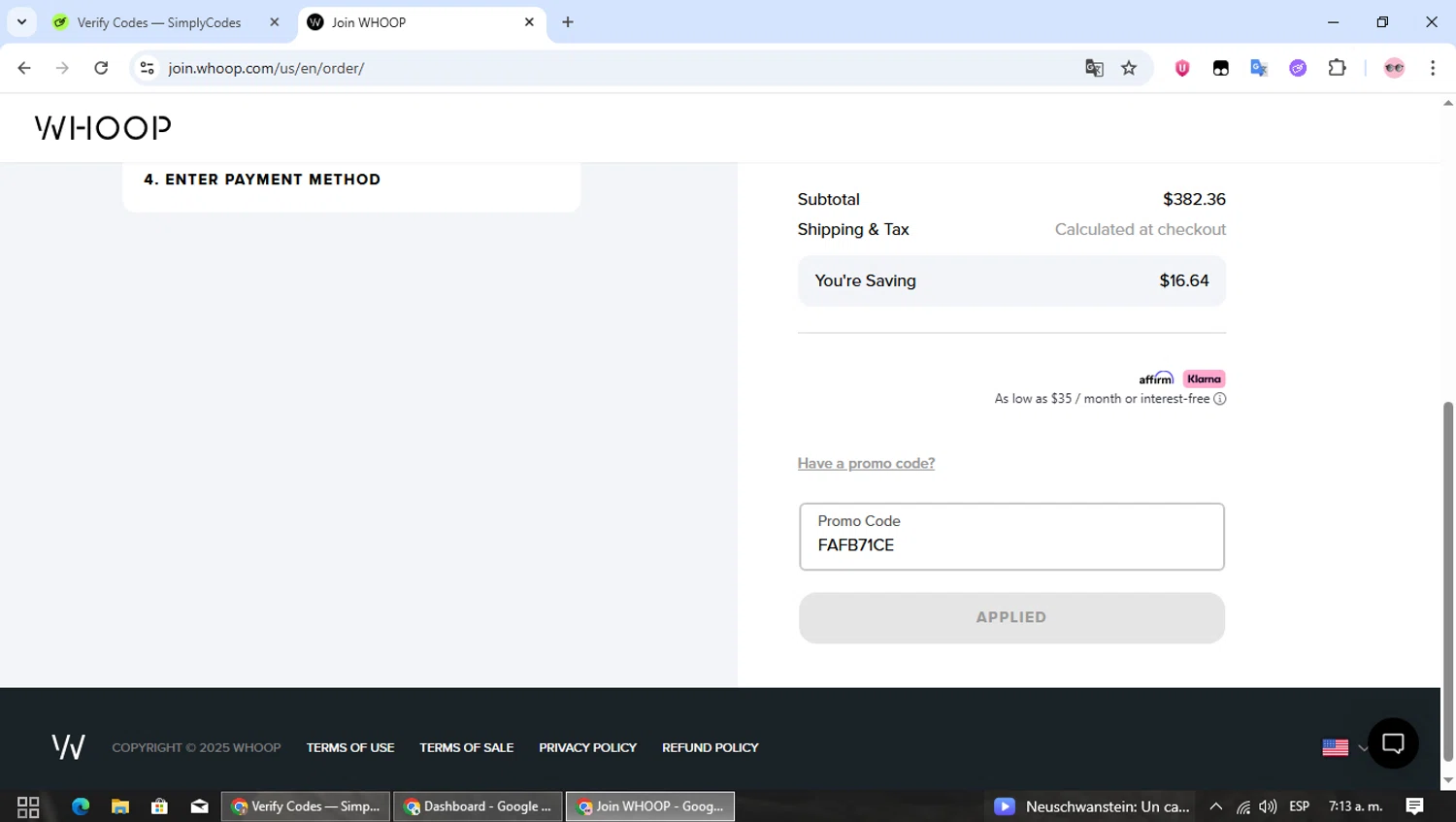The width and height of the screenshot is (1456, 822).
Task: Open the Refund Policy link
Action: pyautogui.click(x=711, y=747)
